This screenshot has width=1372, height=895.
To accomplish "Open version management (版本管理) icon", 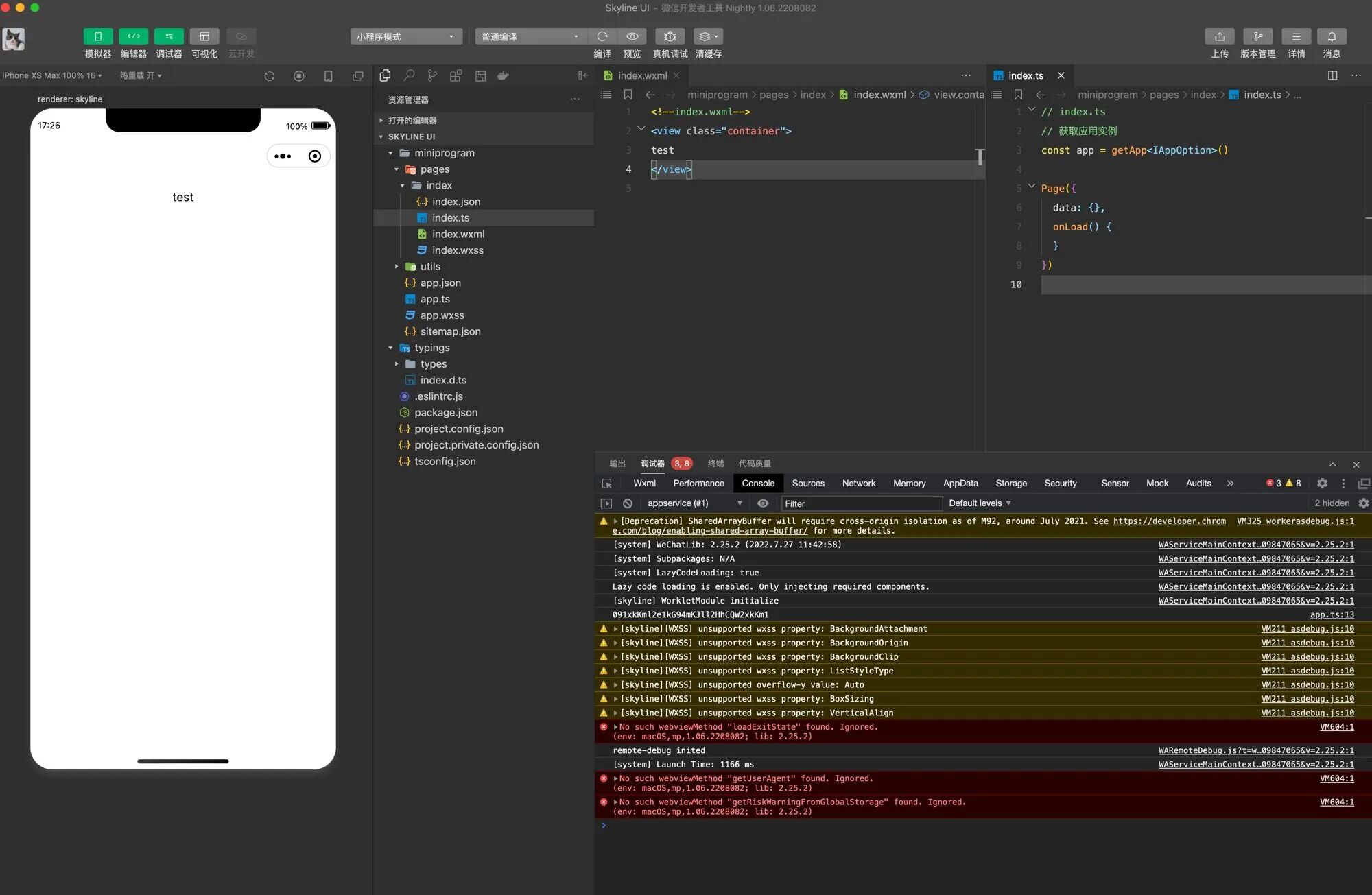I will 1257,36.
